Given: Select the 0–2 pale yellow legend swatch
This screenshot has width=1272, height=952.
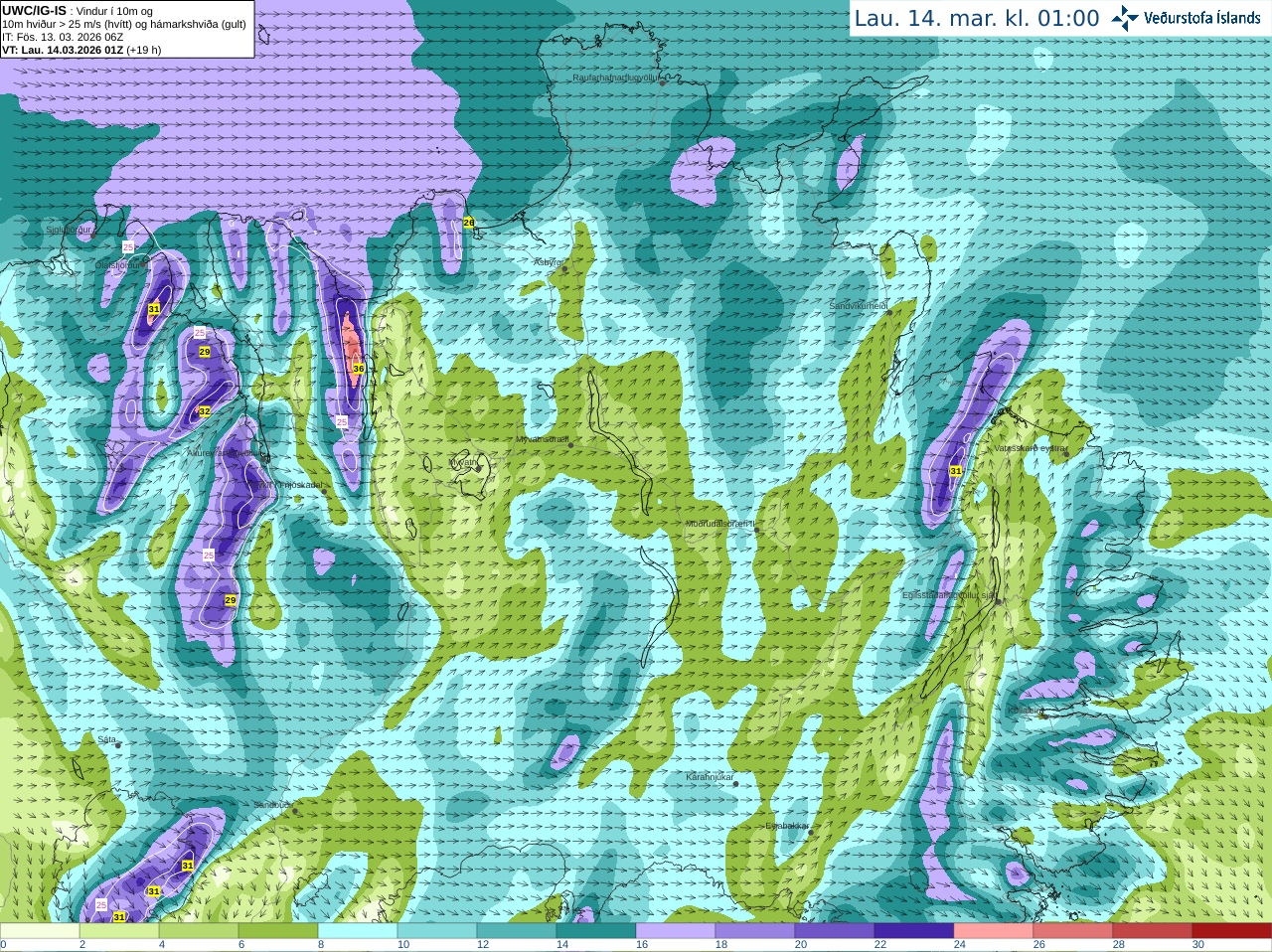Looking at the screenshot, I should tap(40, 931).
